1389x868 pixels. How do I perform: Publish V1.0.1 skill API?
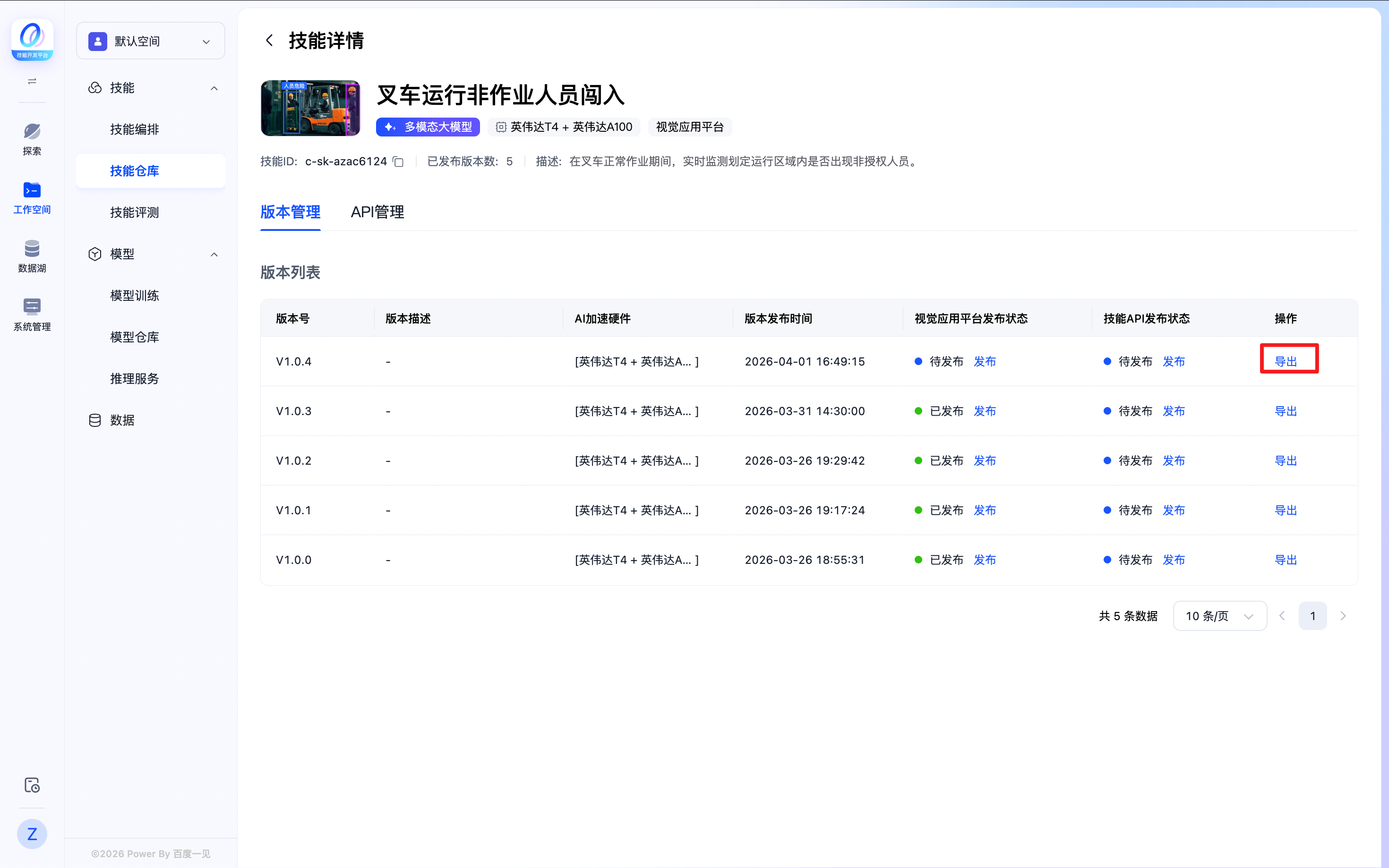(1174, 511)
